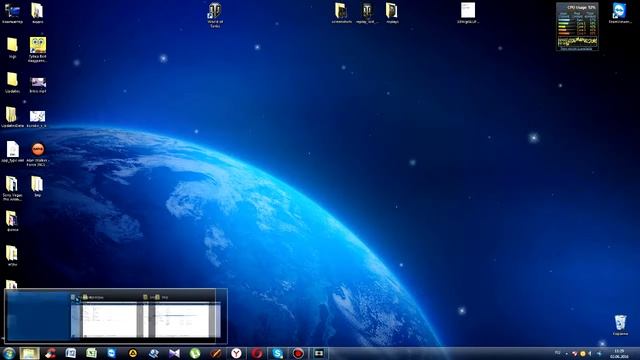640x360 pixels.
Task: Click the File Explorer taskbar button
Action: (x=29, y=353)
